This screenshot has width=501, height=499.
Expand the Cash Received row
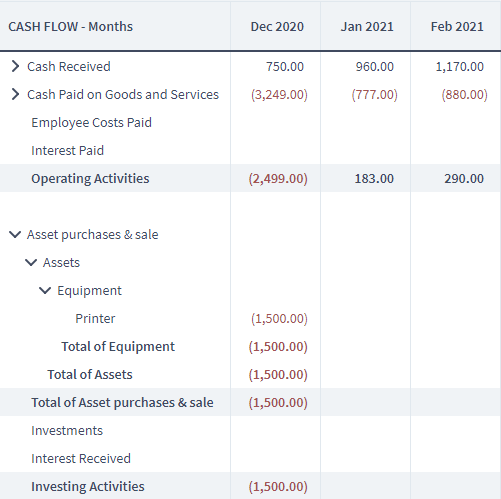[15, 66]
